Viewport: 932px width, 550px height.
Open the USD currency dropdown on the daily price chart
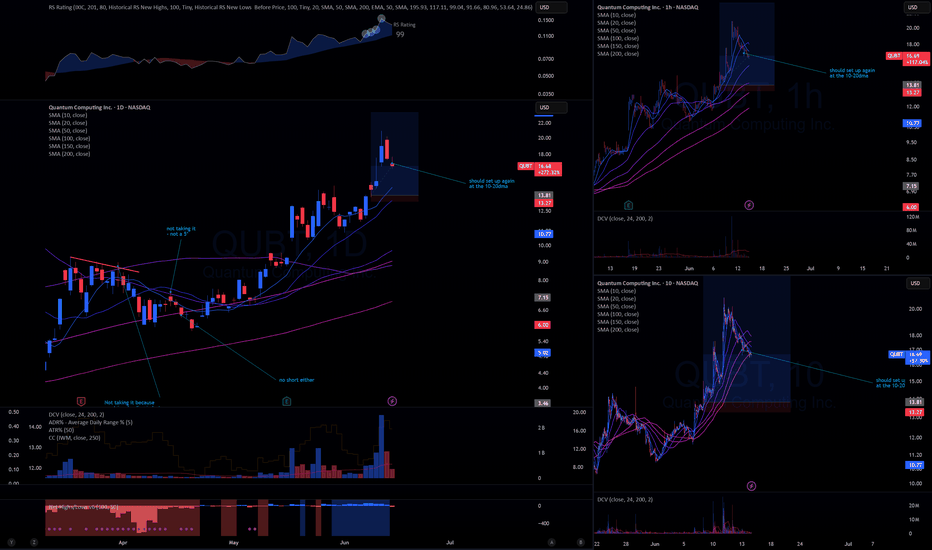pyautogui.click(x=551, y=108)
